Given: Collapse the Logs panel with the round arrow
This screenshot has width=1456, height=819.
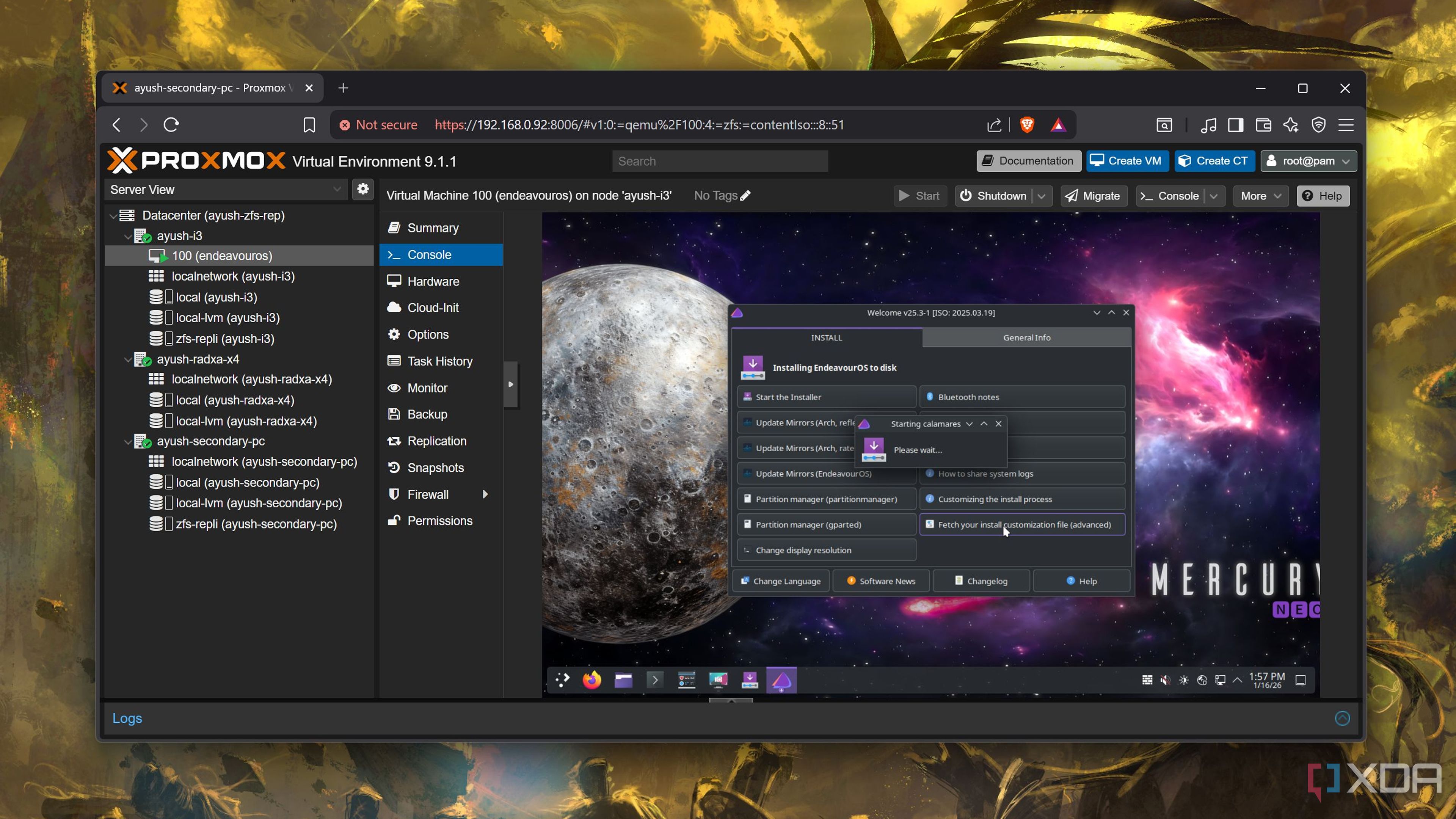Looking at the screenshot, I should pyautogui.click(x=1342, y=719).
